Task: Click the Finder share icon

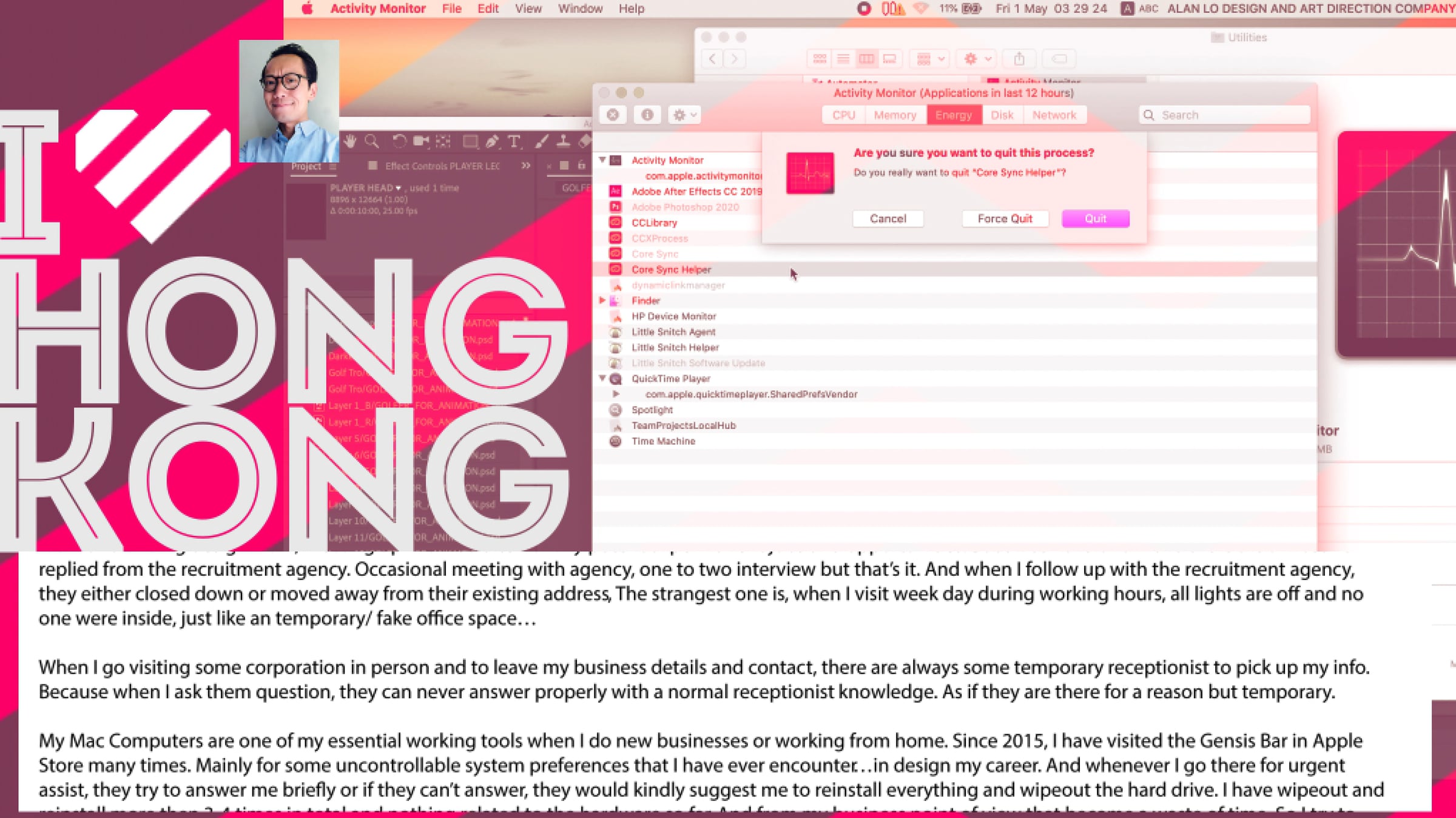Action: [x=1019, y=59]
